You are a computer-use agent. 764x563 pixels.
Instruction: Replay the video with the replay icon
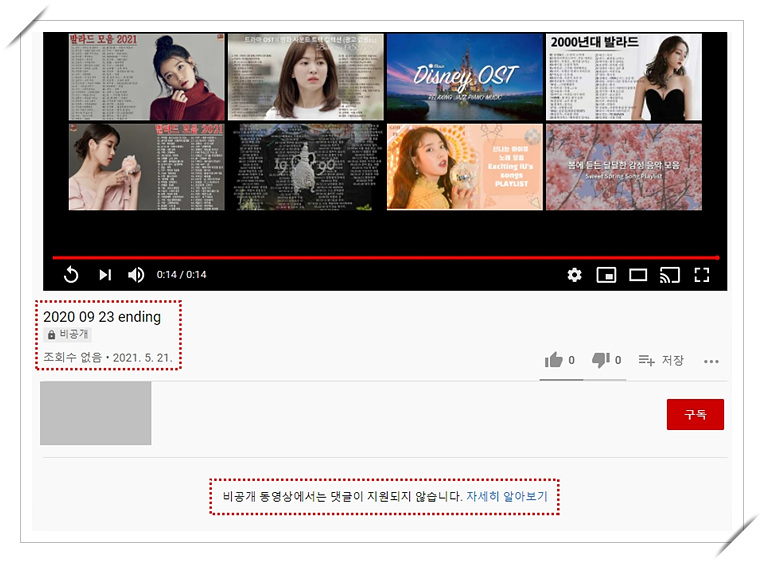coord(71,274)
